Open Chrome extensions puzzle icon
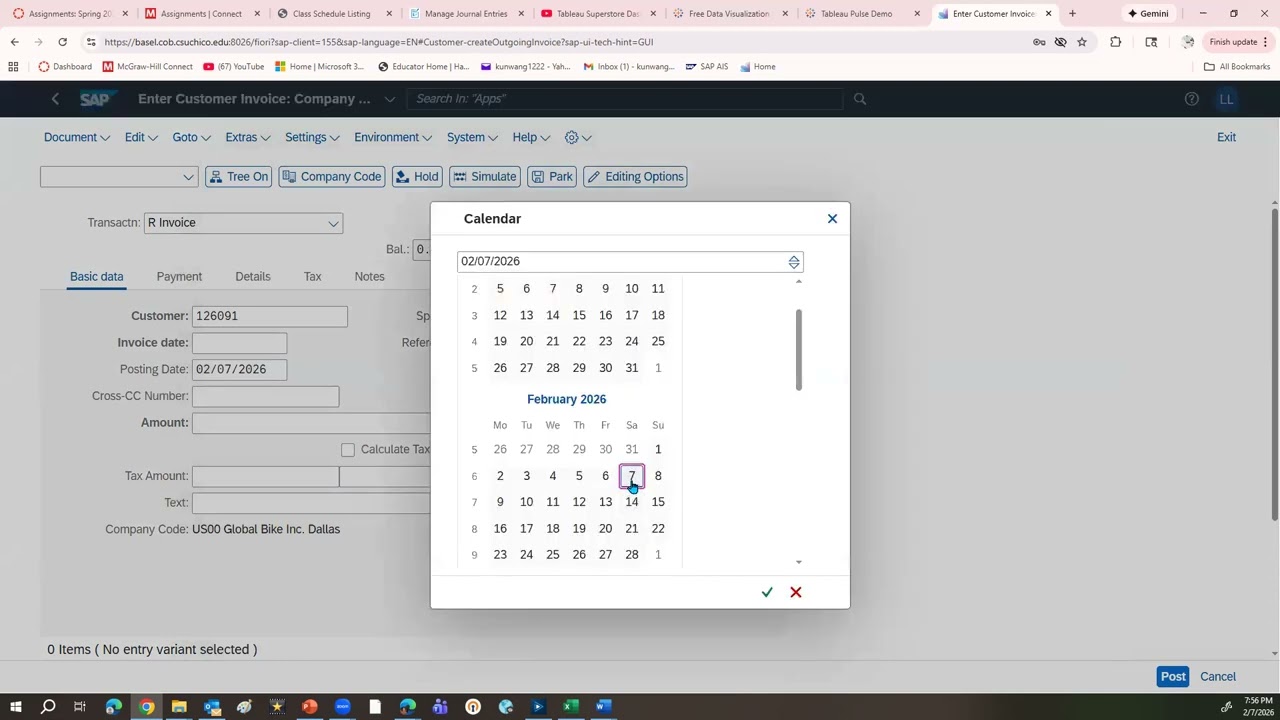Image resolution: width=1280 pixels, height=720 pixels. pyautogui.click(x=1116, y=42)
